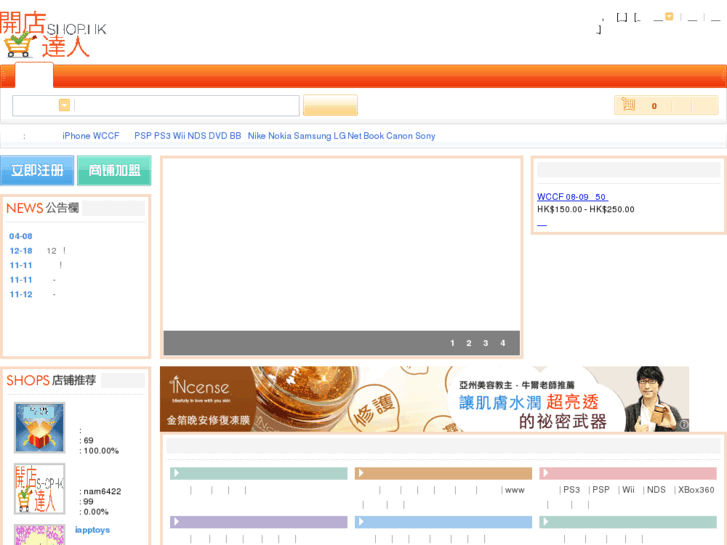Screen dimensions: 727x545
Task: Expand the tan category bar above the www link
Action: pos(443,473)
